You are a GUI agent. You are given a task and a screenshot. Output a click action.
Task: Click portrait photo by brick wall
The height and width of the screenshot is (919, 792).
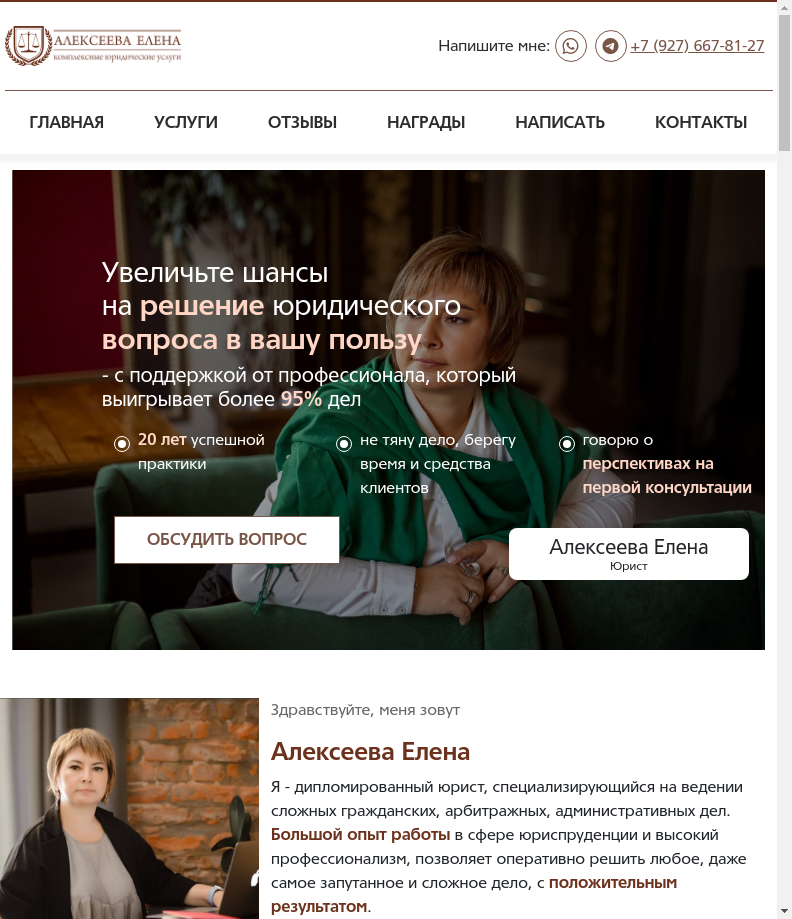point(129,809)
